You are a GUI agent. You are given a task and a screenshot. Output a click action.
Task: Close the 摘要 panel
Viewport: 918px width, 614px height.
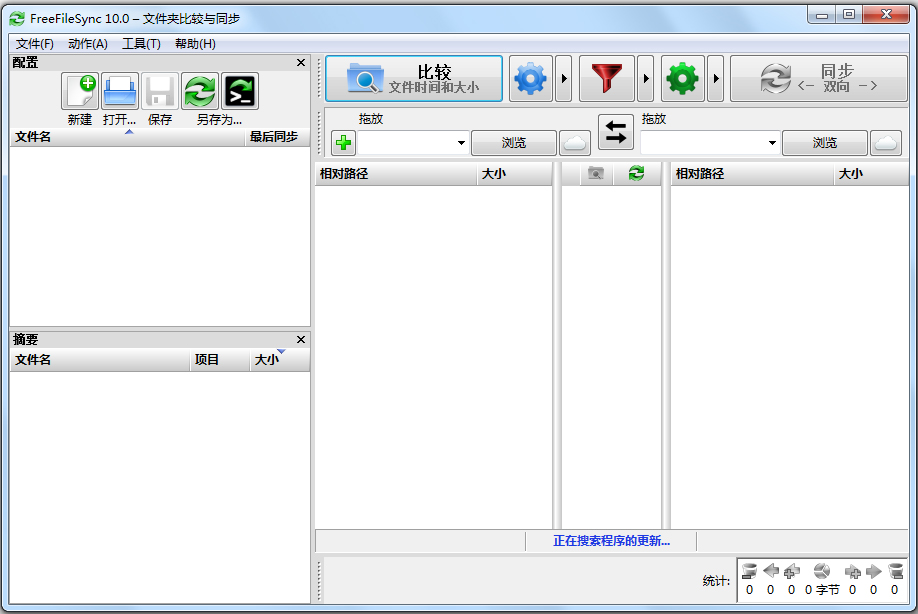tap(301, 339)
